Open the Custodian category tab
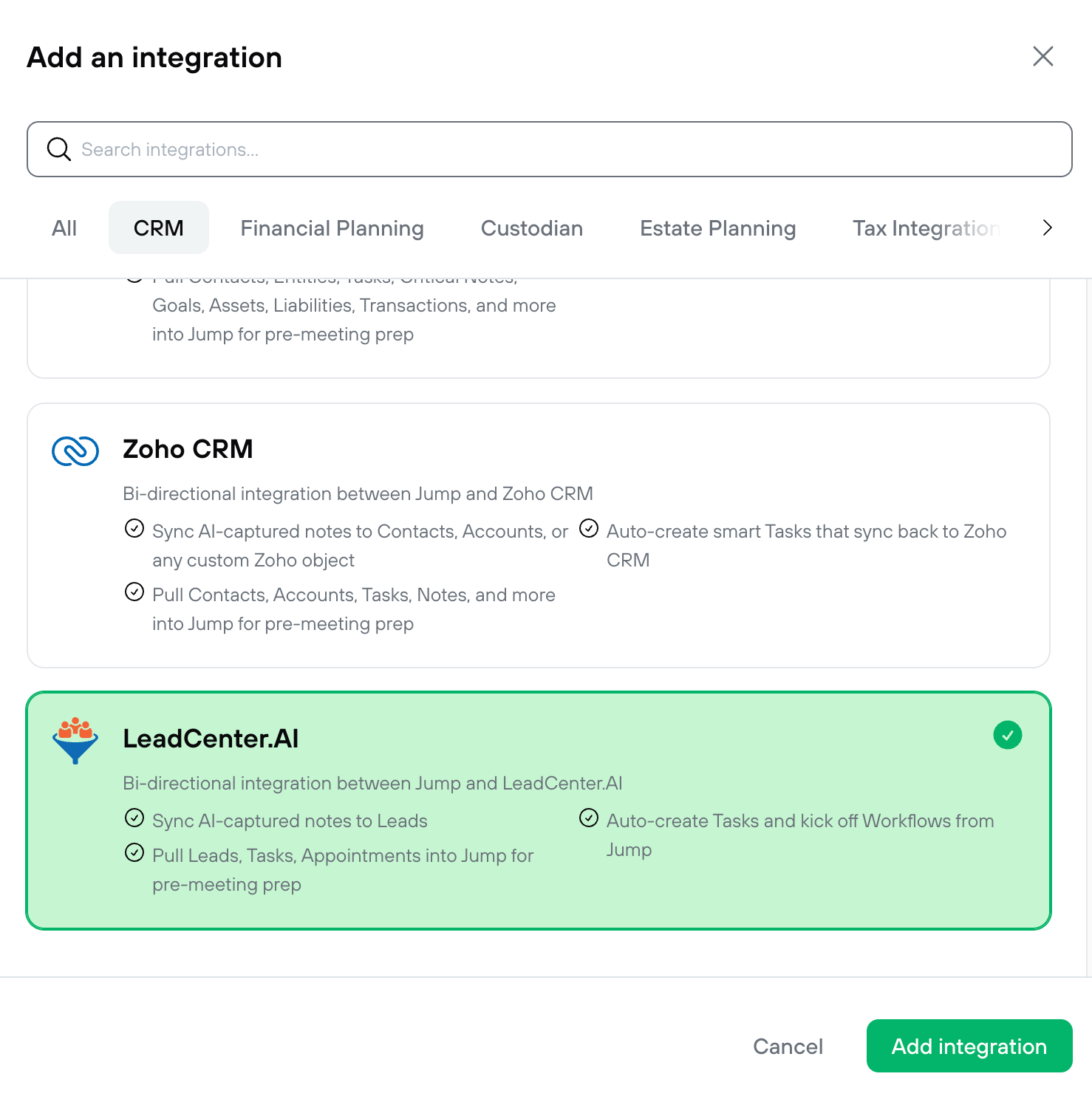The height and width of the screenshot is (1099, 1092). pyautogui.click(x=531, y=227)
